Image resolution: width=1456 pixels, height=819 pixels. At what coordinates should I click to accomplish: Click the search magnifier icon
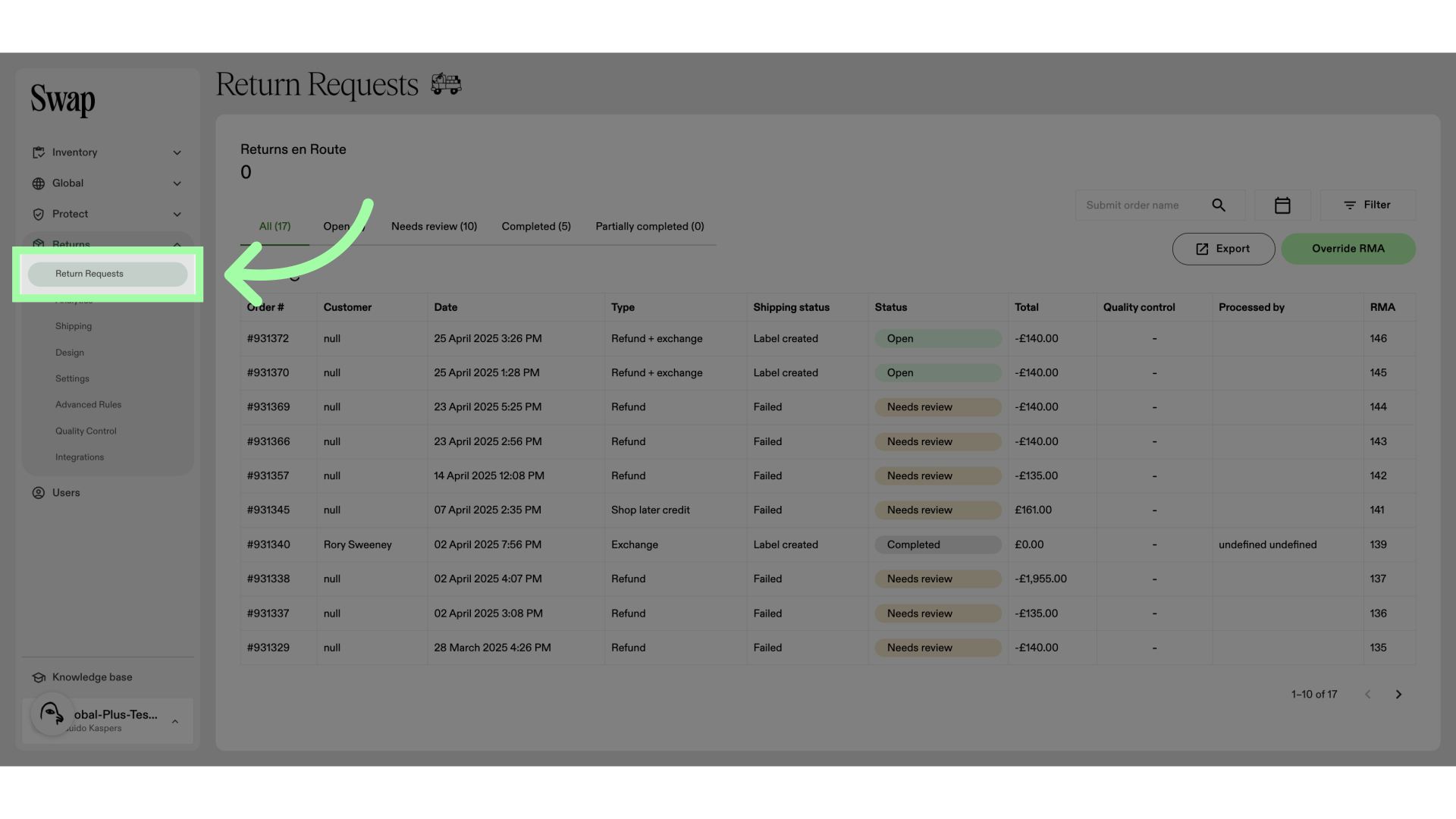click(x=1219, y=206)
